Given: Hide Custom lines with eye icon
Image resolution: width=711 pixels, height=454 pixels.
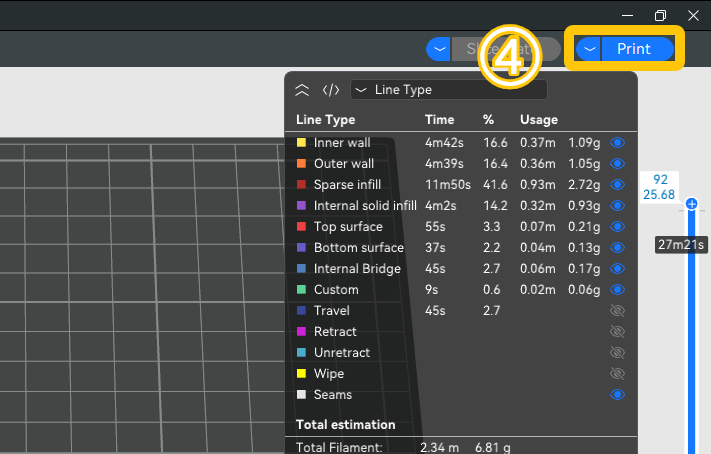Looking at the screenshot, I should pos(618,289).
